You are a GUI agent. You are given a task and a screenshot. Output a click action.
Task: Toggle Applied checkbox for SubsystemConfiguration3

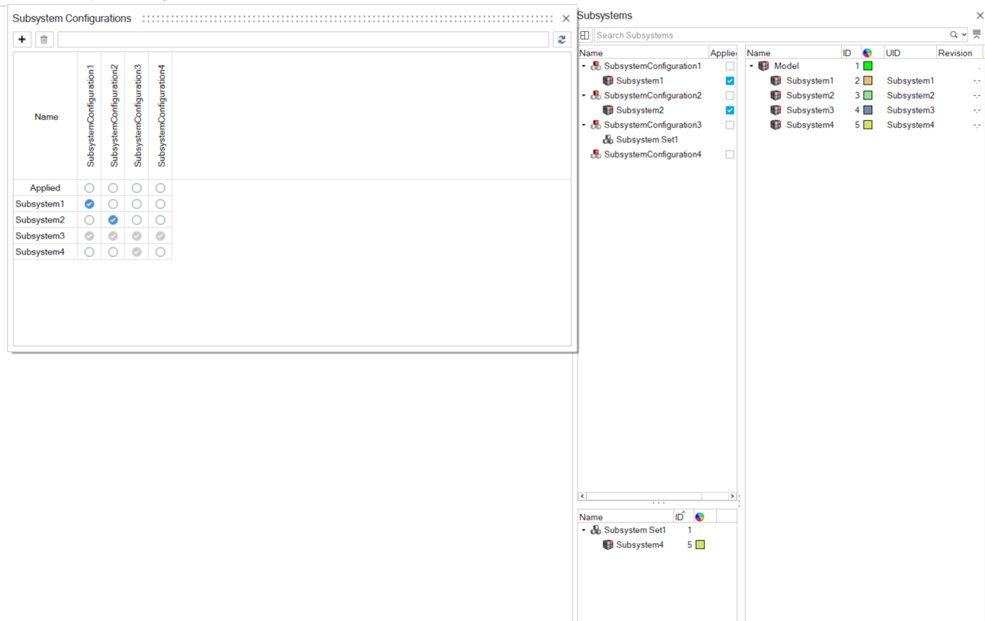[x=729, y=125]
